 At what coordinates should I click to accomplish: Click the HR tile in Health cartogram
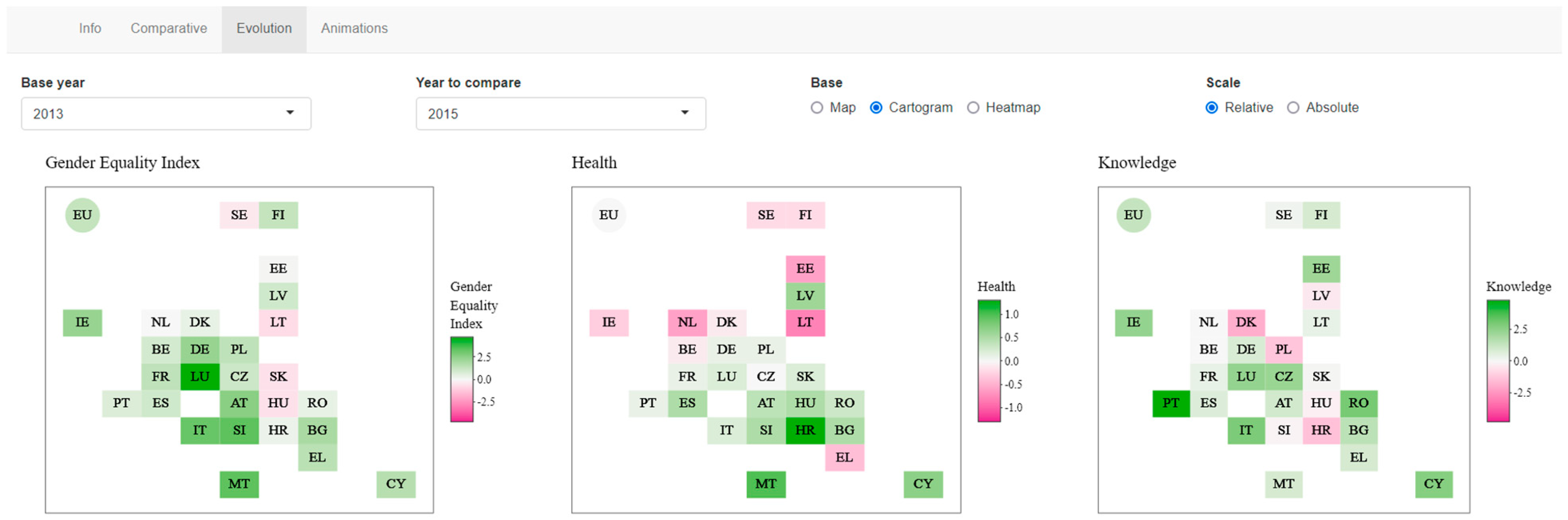pos(805,430)
